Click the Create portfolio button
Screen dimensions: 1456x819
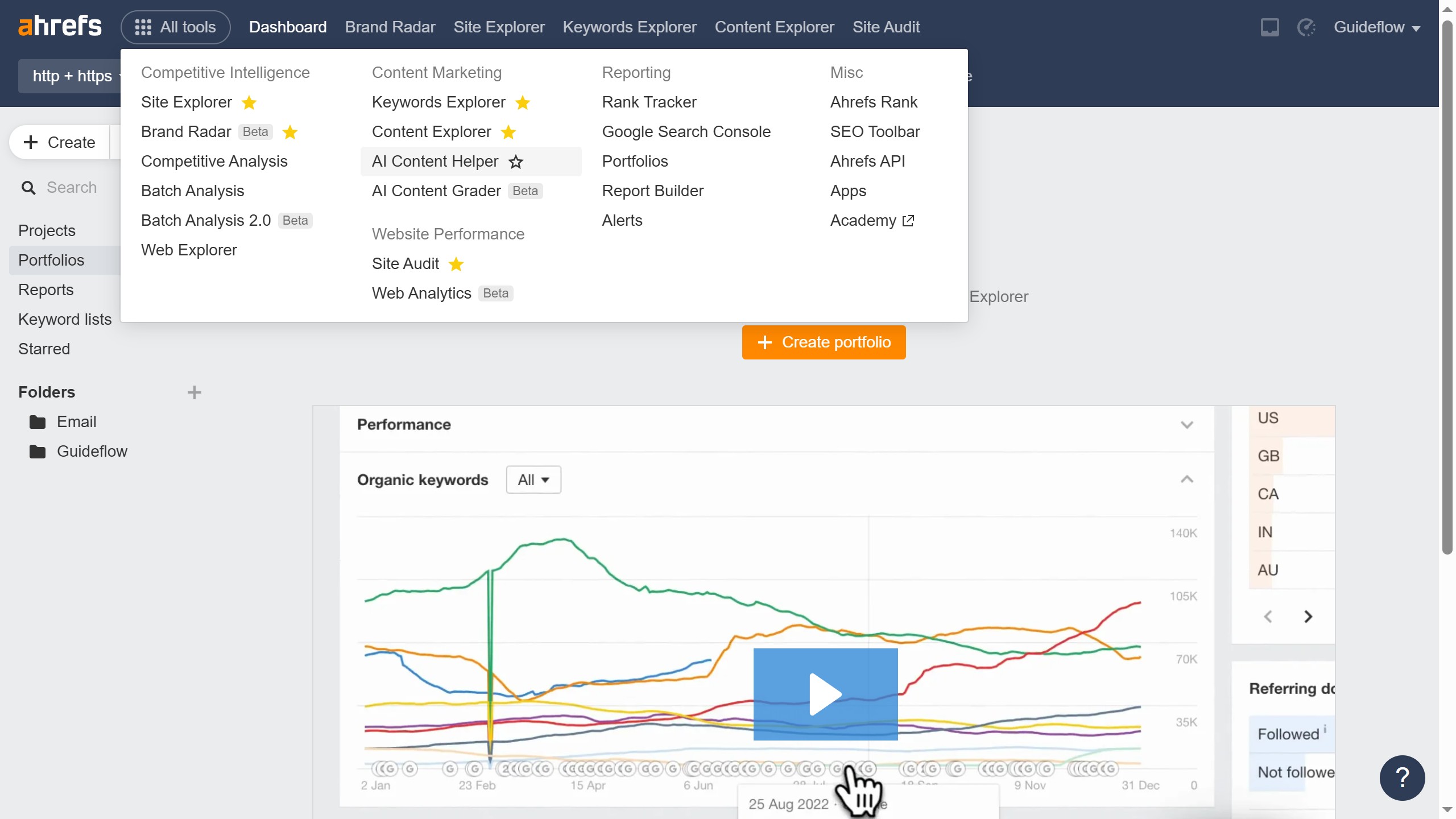tap(824, 342)
